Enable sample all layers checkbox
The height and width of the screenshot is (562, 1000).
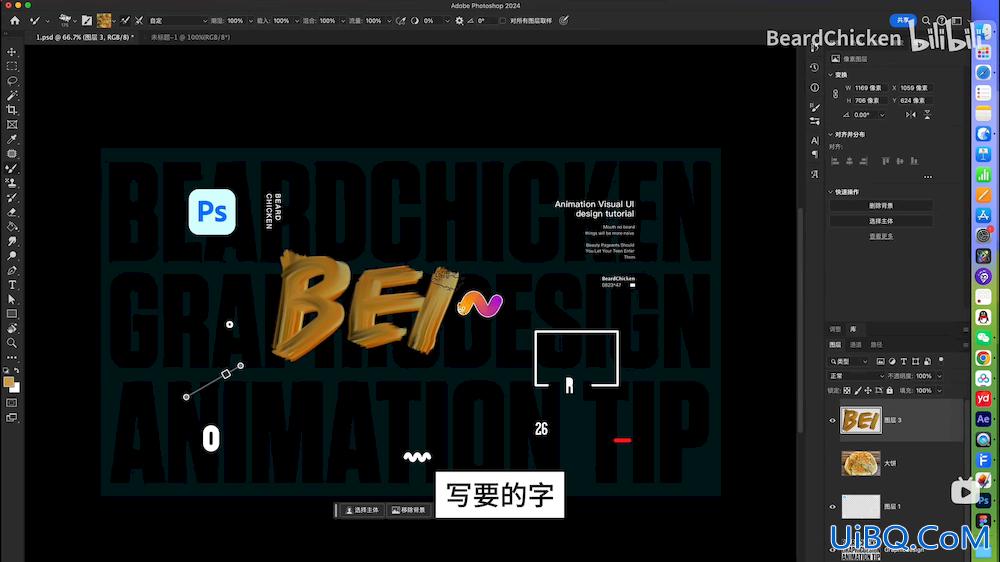[x=503, y=20]
